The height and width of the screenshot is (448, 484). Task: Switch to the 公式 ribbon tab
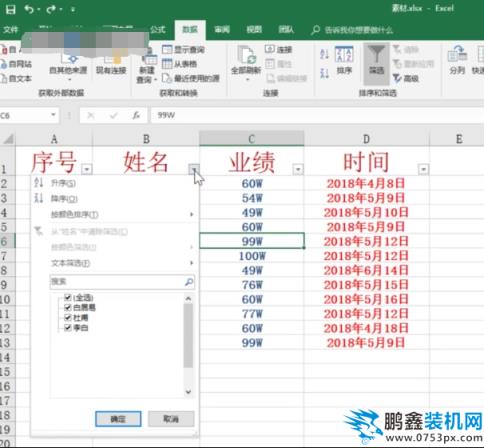(157, 30)
